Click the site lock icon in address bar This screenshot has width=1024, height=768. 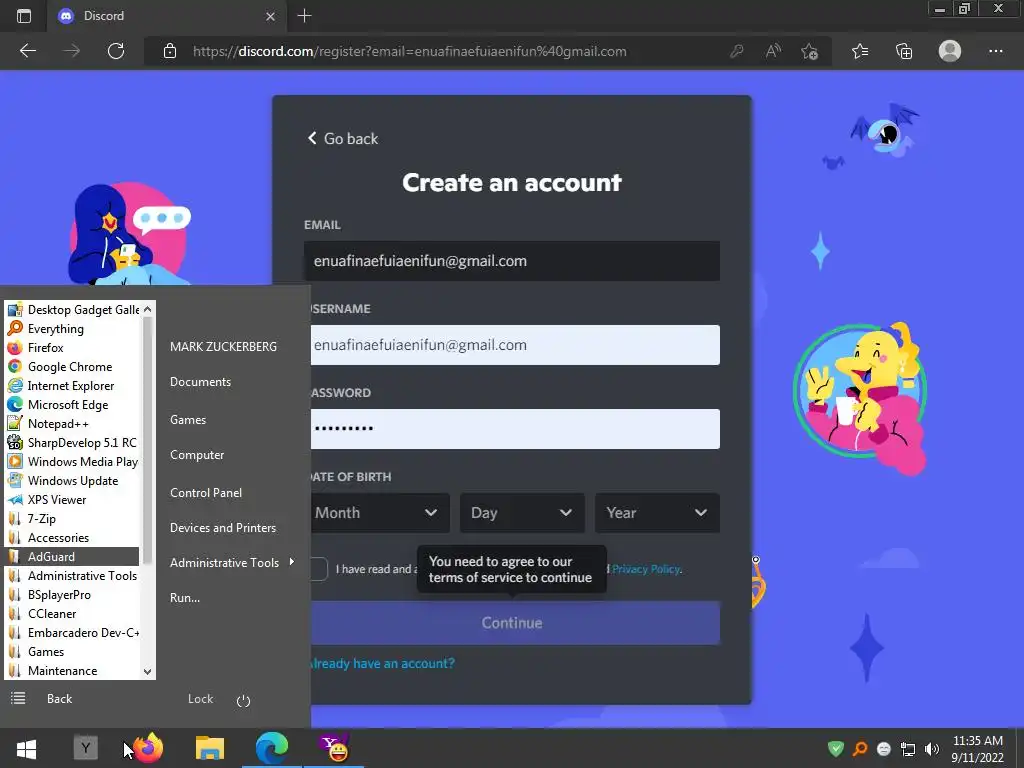tap(170, 51)
